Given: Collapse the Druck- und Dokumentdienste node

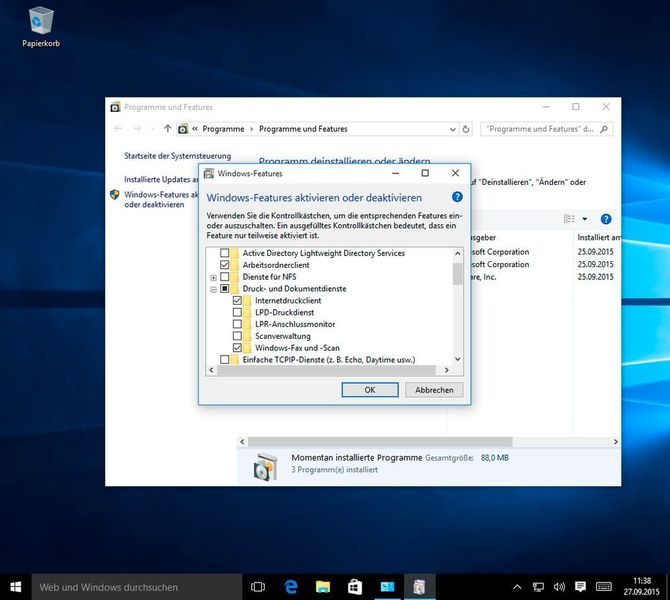Looking at the screenshot, I should click(x=213, y=290).
